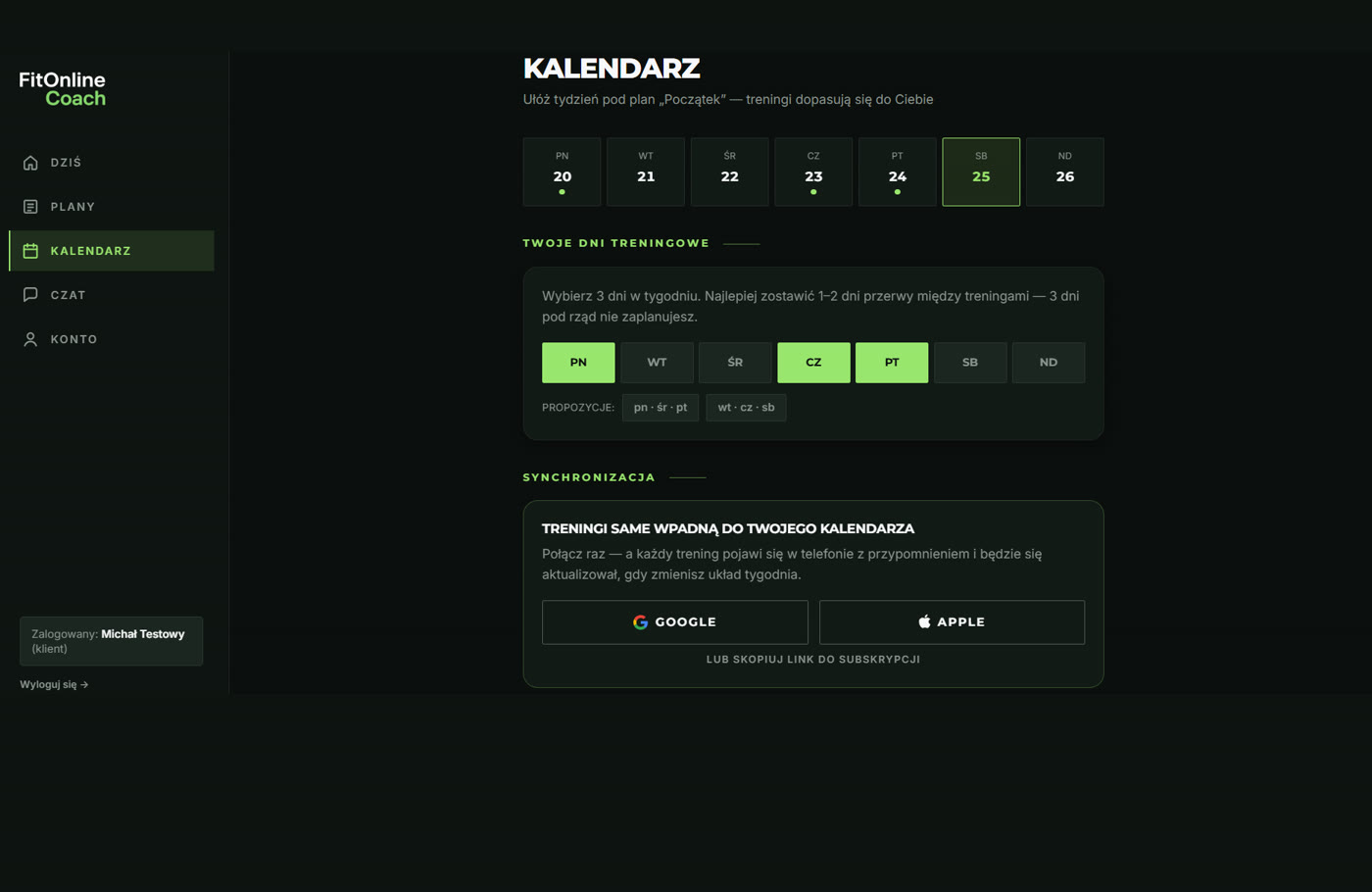Toggle ND training day on
This screenshot has height=892, width=1372.
point(1049,363)
